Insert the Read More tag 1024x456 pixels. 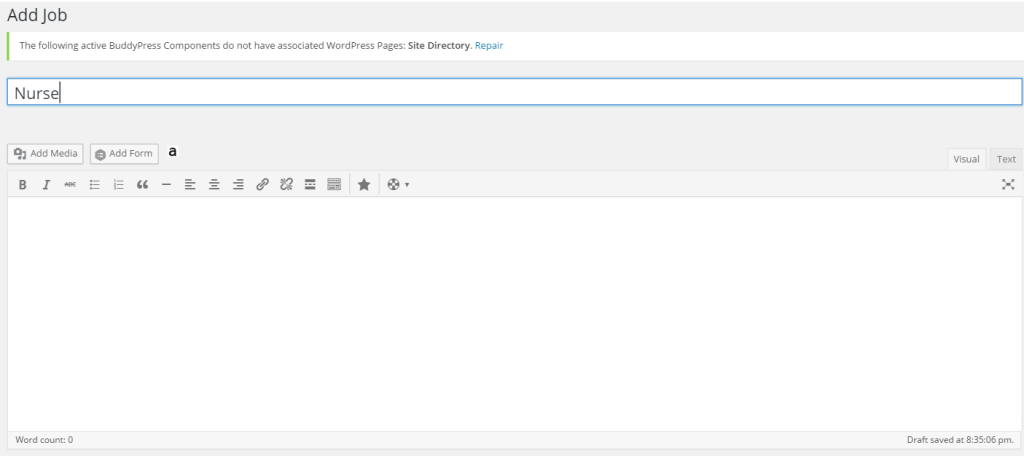(310, 185)
